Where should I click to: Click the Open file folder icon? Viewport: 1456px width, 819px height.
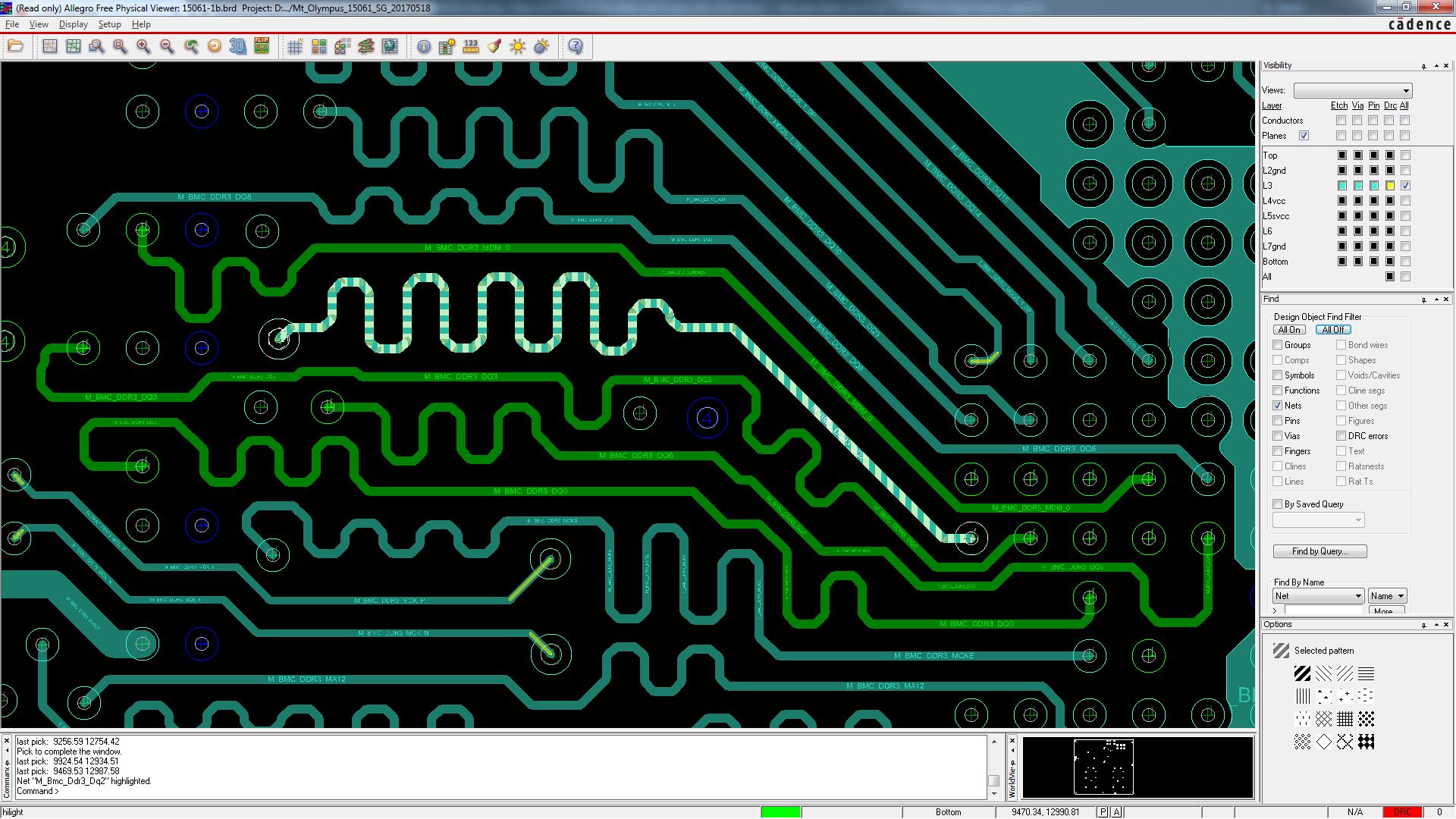click(x=15, y=47)
